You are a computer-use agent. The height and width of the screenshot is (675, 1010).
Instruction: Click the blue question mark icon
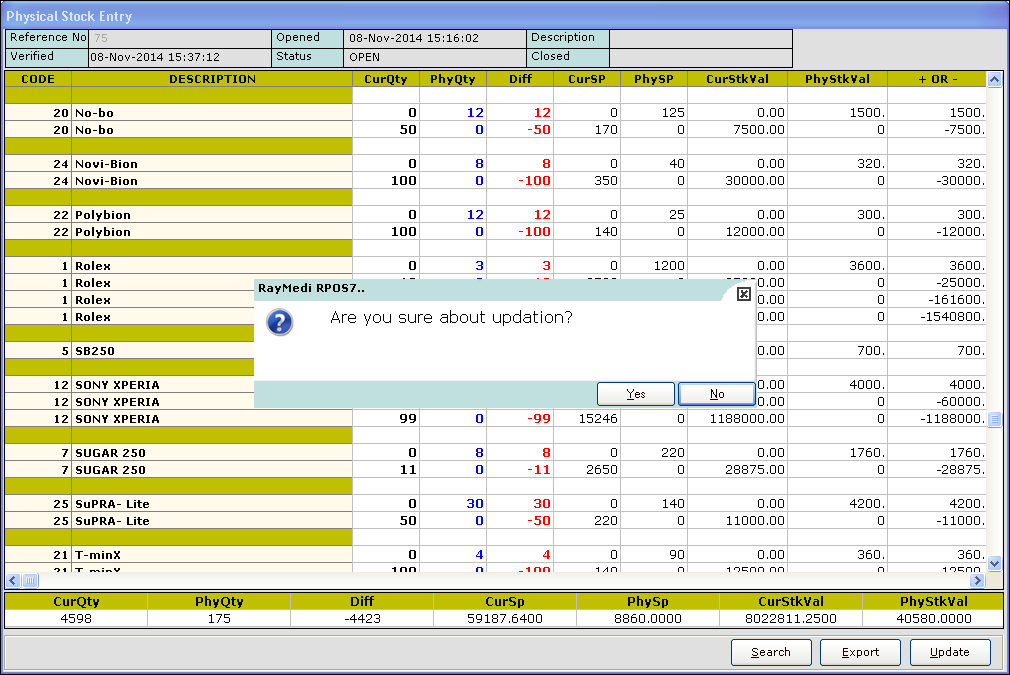pos(280,321)
